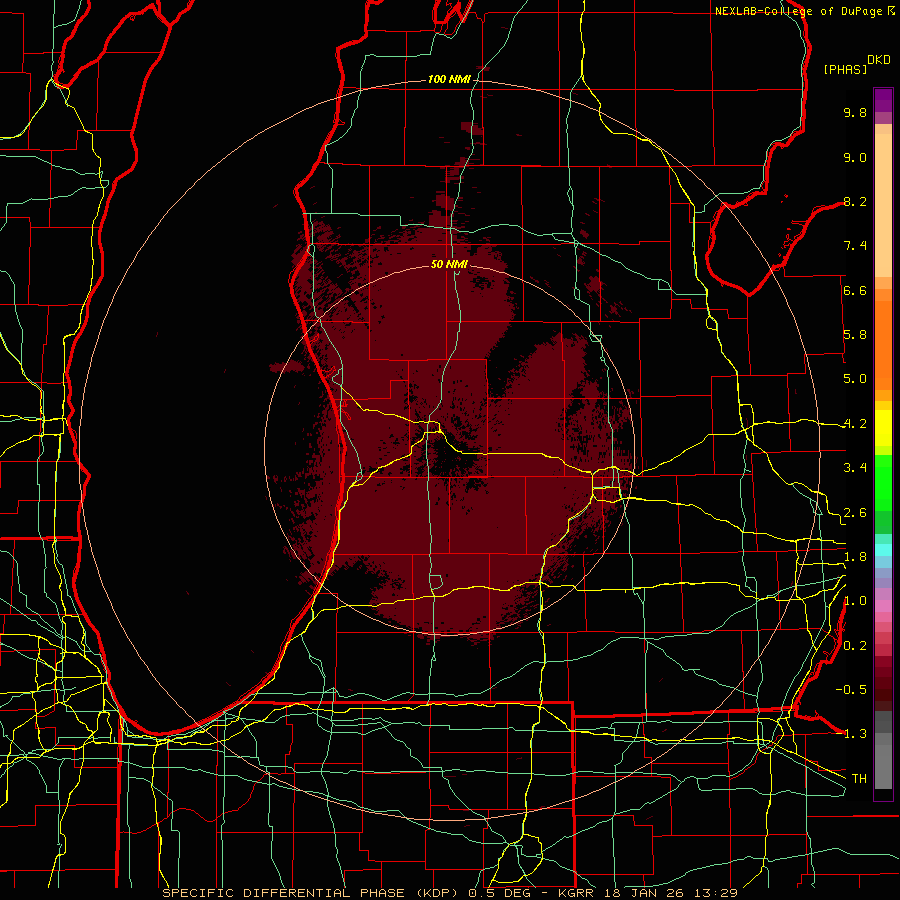Click the -0.5 value on the color scale
This screenshot has width=900, height=900.
tap(851, 690)
